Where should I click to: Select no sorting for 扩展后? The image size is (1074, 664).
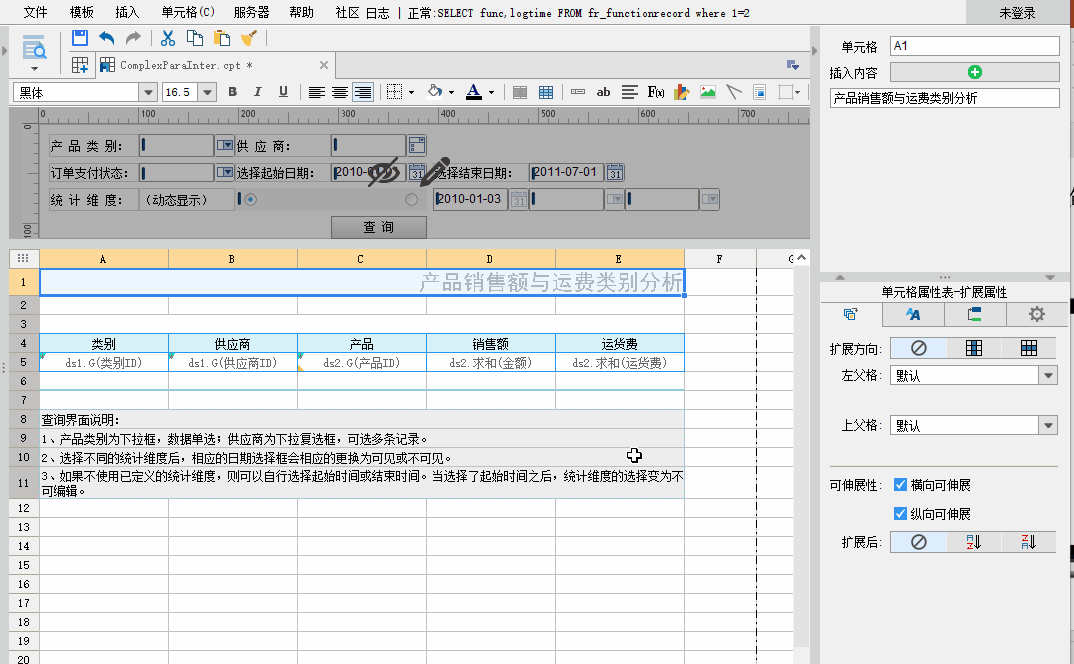[919, 542]
